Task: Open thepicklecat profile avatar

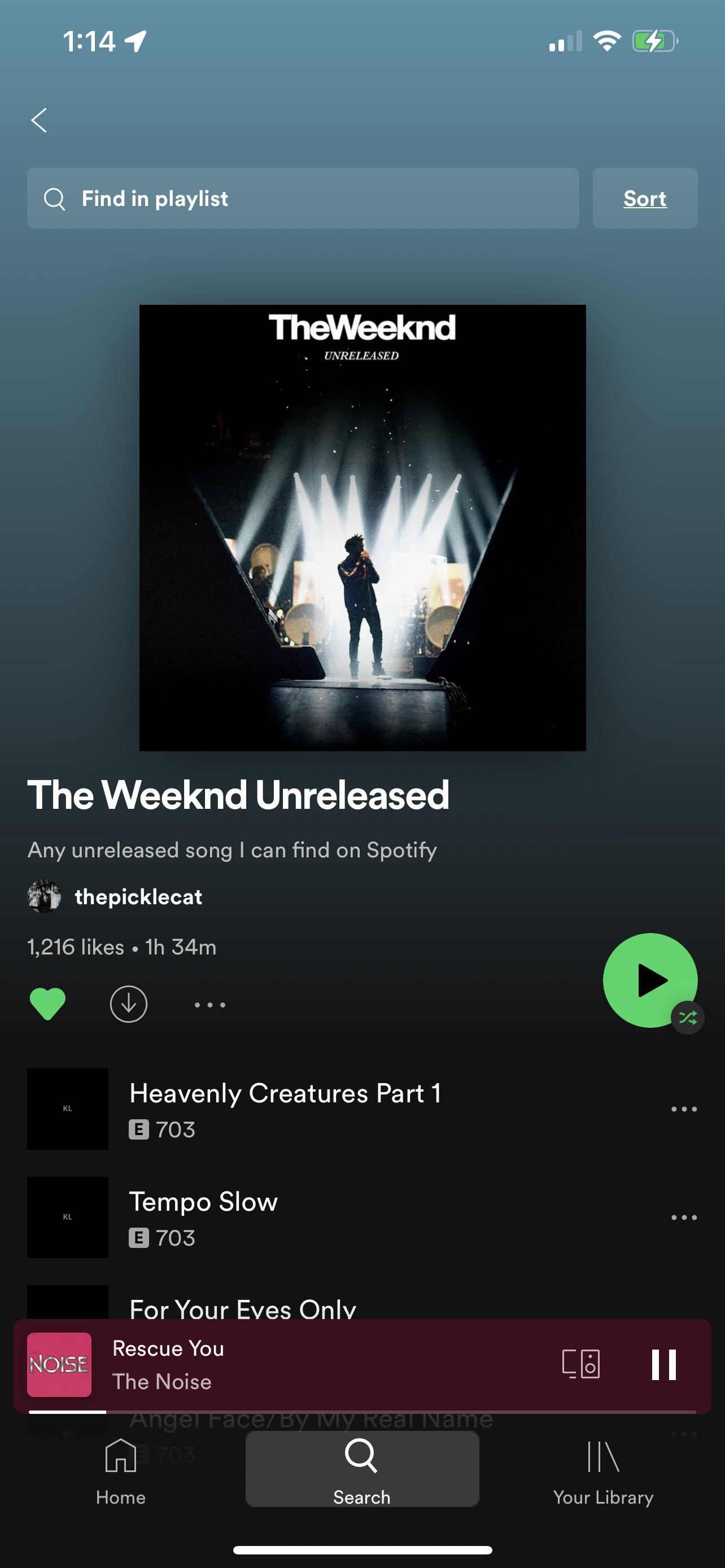Action: [45, 896]
